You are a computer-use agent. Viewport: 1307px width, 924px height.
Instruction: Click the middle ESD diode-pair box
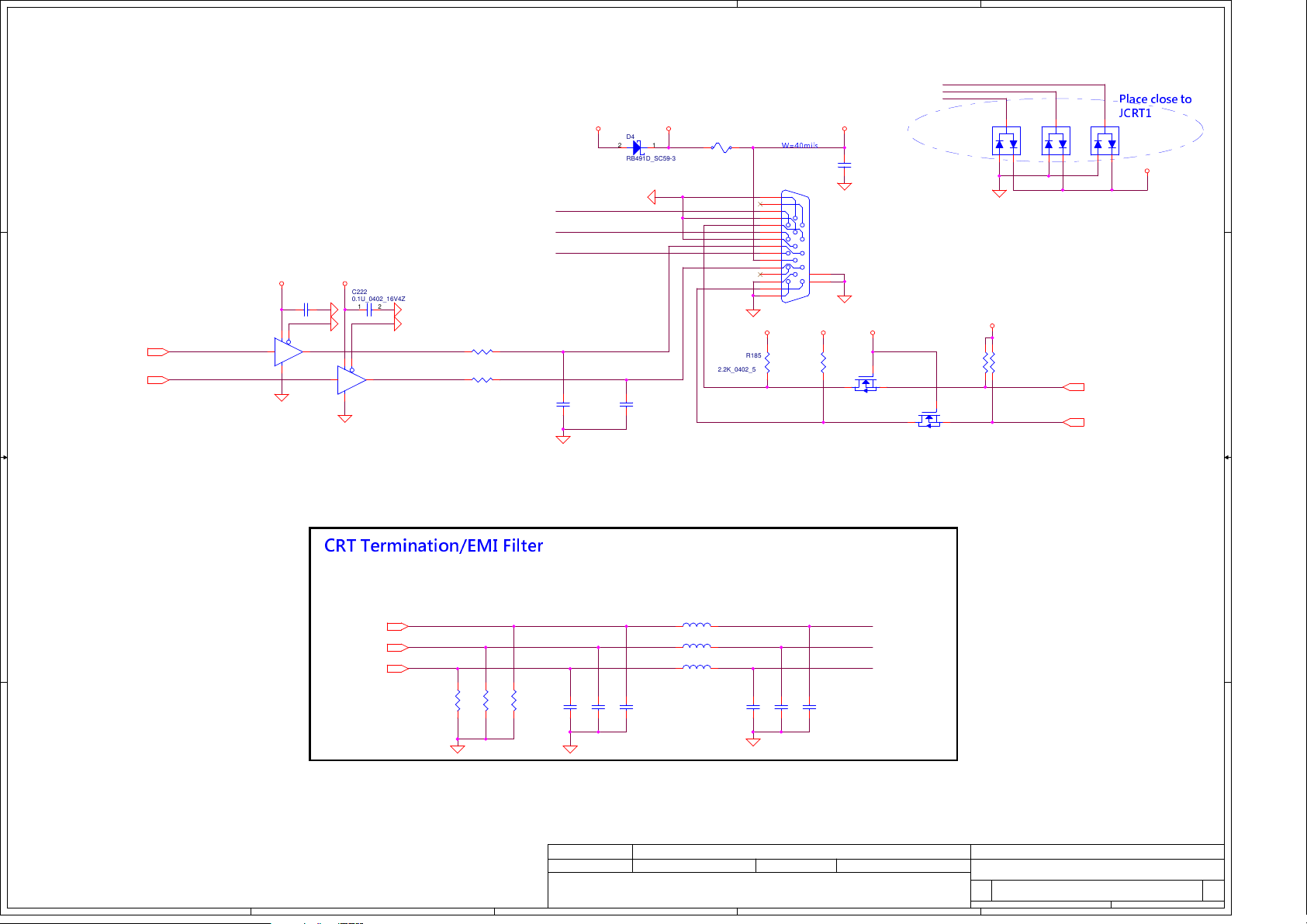tap(1056, 141)
